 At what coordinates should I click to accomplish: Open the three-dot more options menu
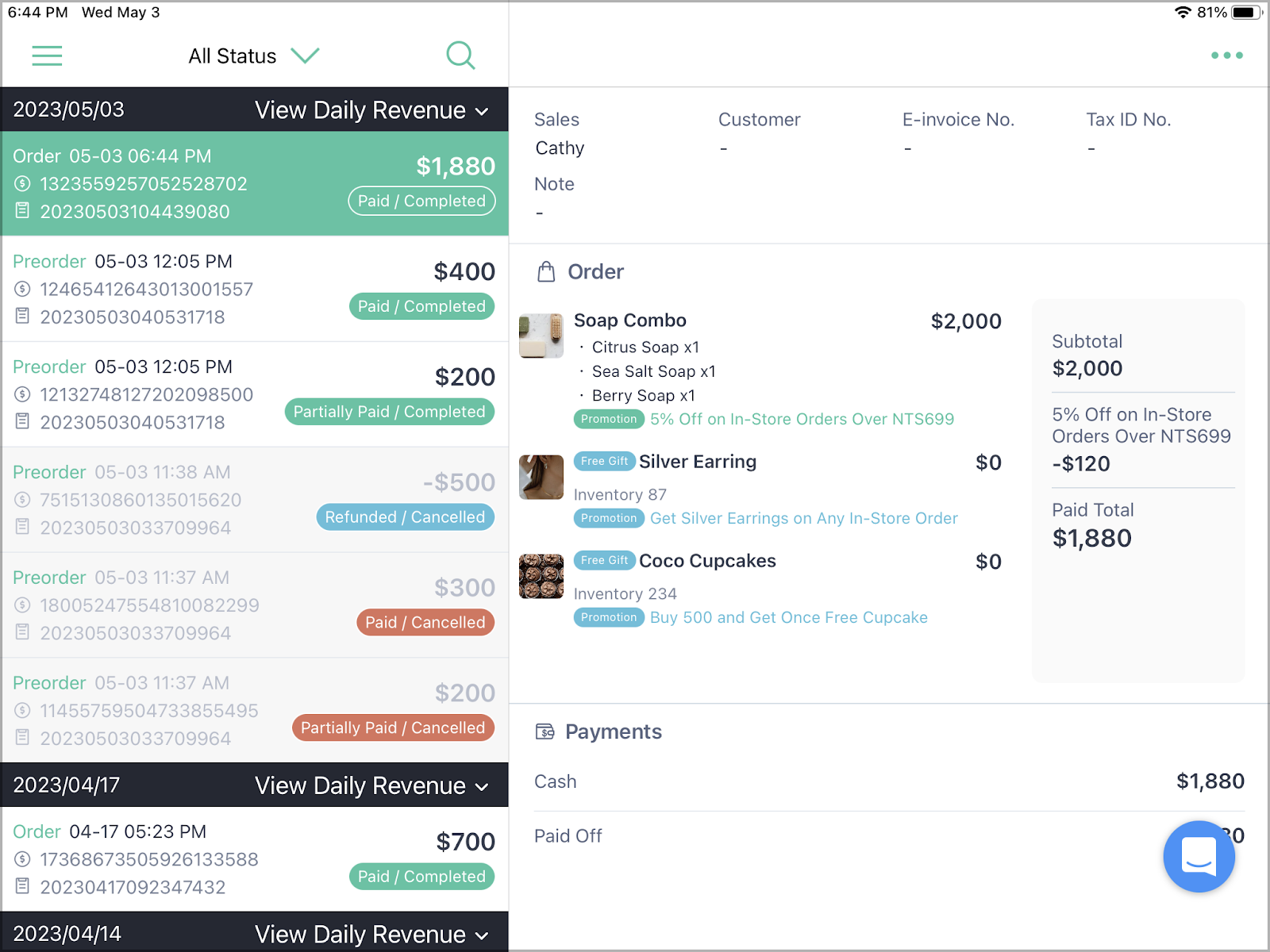1226,56
